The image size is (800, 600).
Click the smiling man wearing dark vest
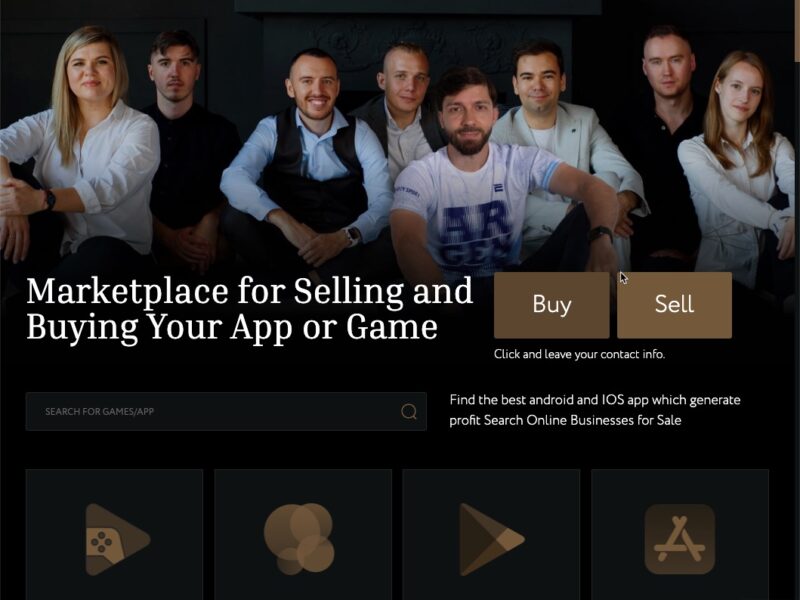pos(306,158)
